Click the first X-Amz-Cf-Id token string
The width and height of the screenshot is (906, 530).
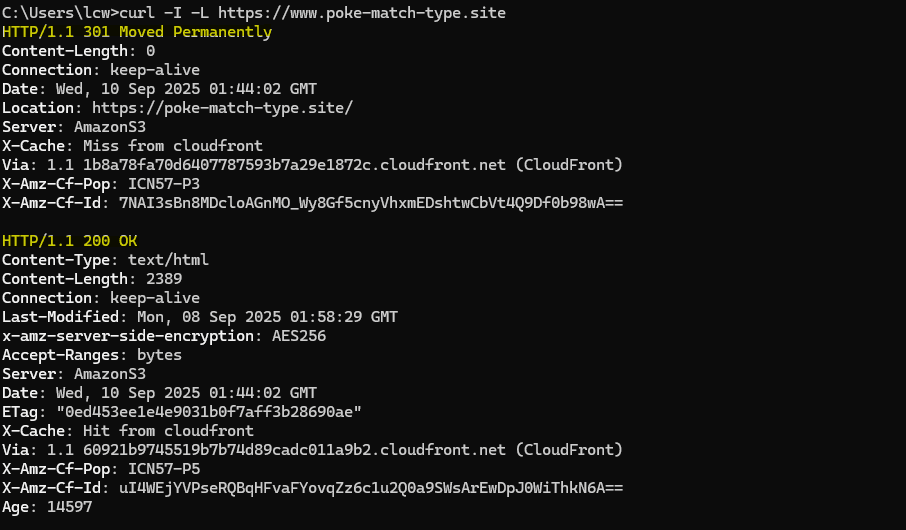click(x=371, y=203)
